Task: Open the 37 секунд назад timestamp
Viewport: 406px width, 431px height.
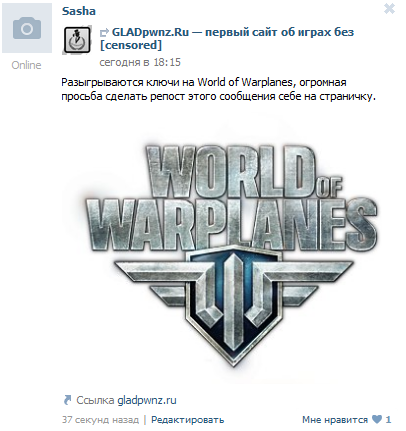Action: (x=100, y=420)
